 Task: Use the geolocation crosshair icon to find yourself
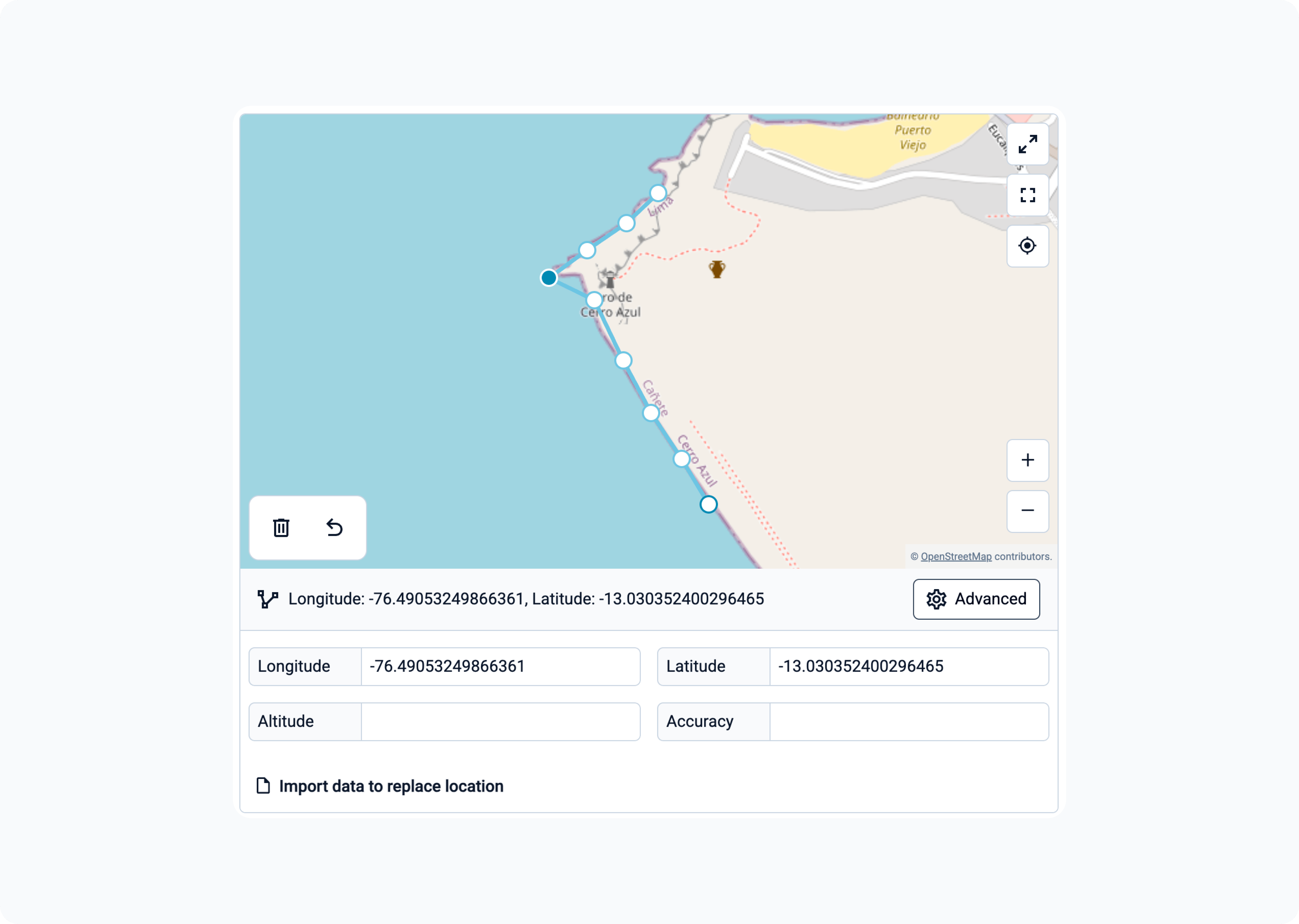click(1027, 246)
